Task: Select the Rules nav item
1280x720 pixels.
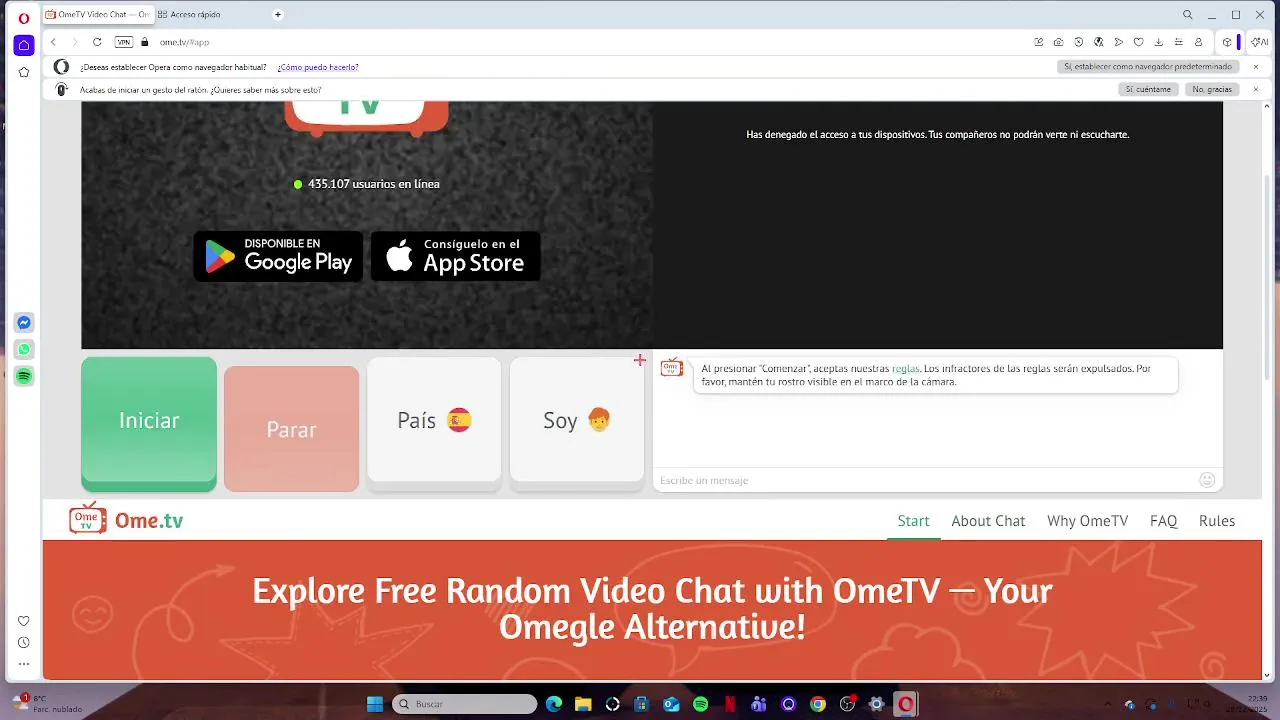Action: [x=1217, y=521]
